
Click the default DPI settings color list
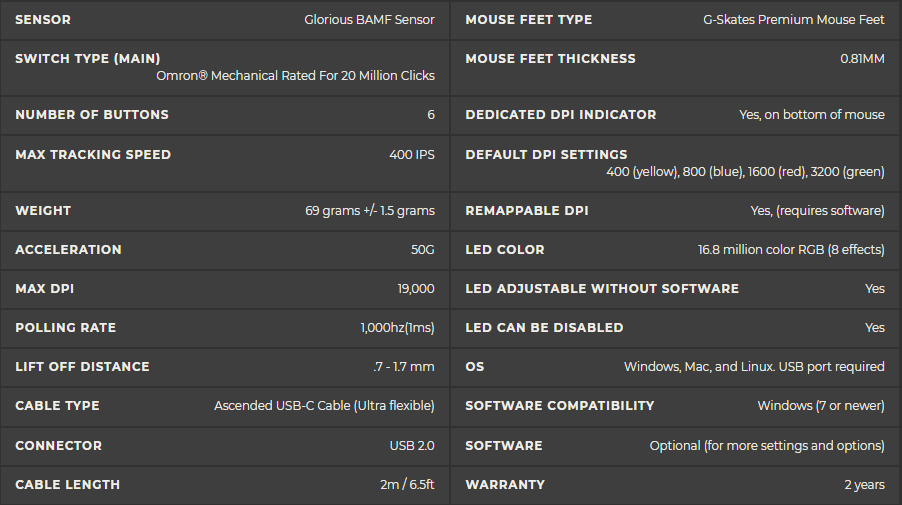(x=745, y=171)
